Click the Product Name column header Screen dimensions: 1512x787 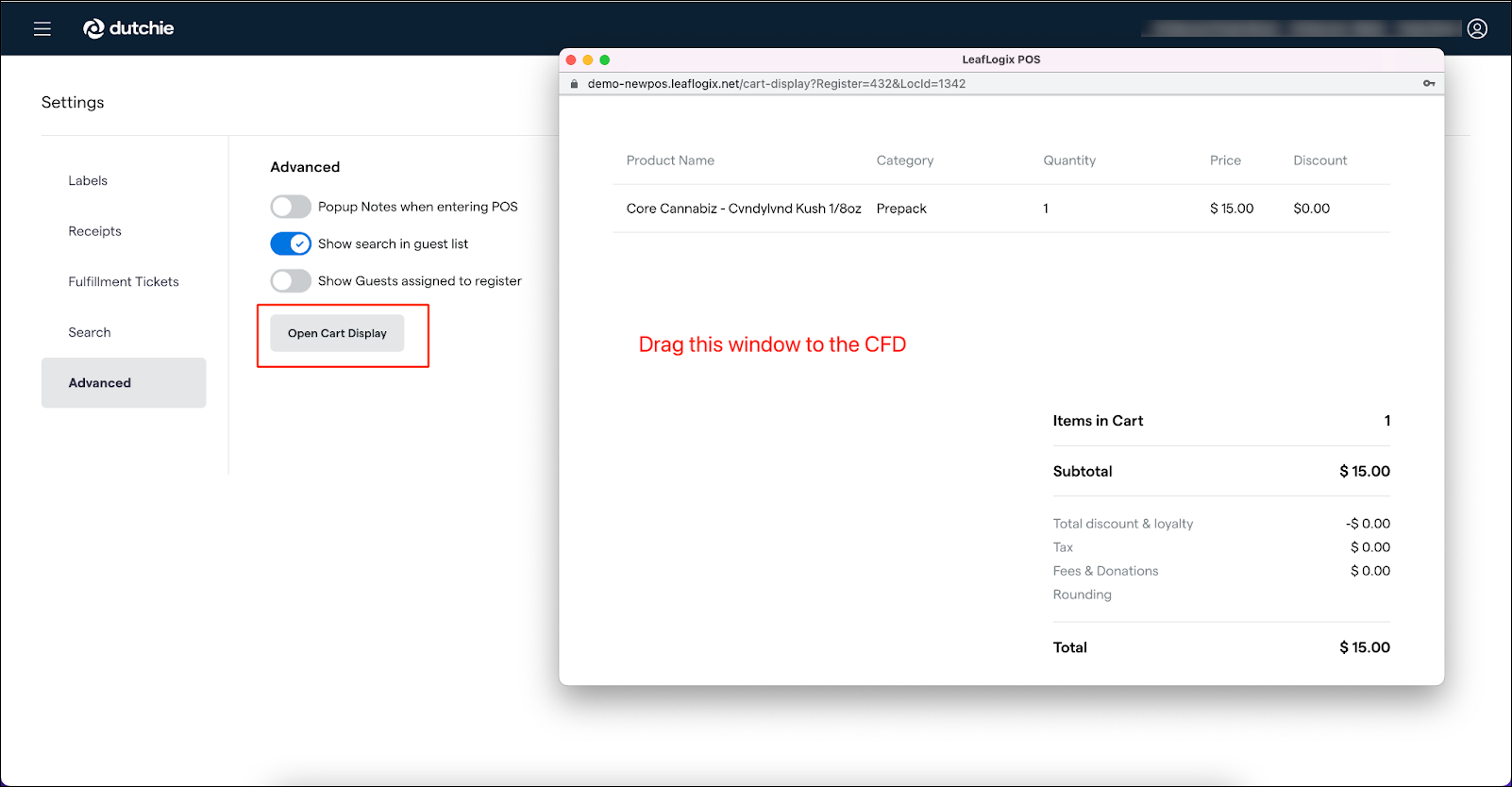[x=670, y=160]
